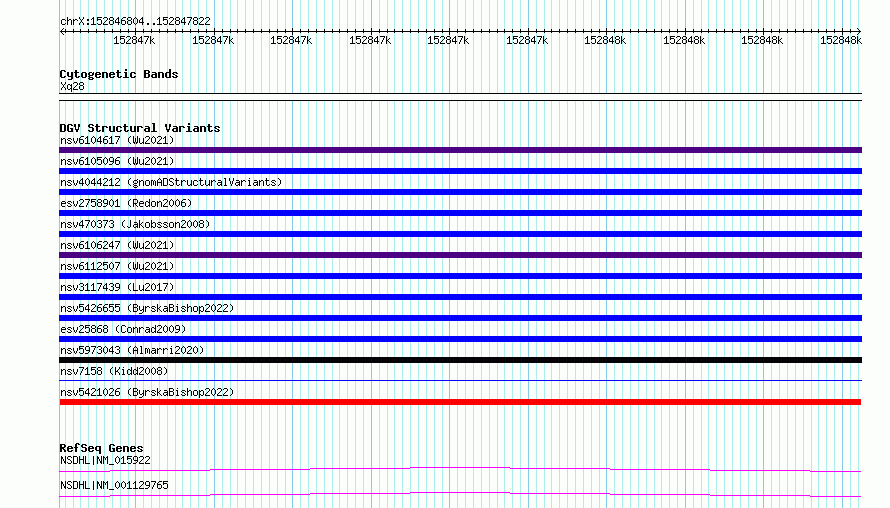Click the nsv470373 (Jakobsson2008) label

coord(135,224)
